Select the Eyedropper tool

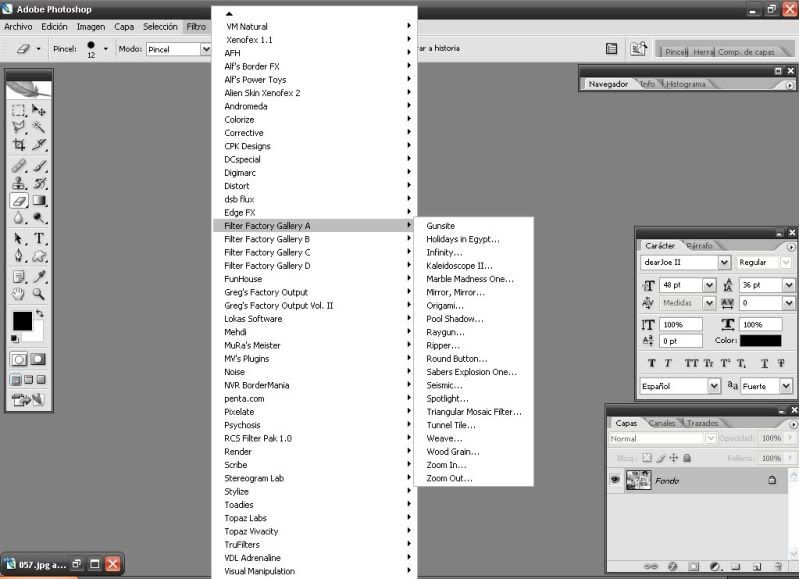[39, 277]
